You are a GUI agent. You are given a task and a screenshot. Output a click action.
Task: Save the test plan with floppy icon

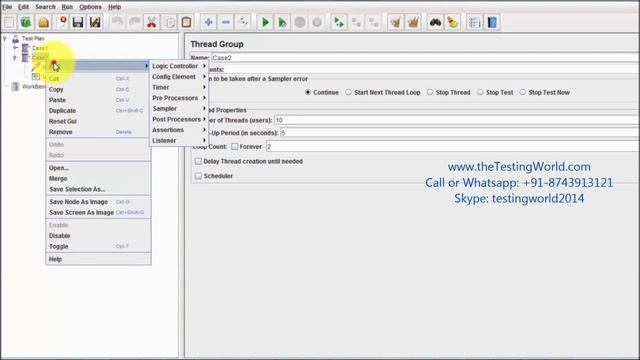78,22
